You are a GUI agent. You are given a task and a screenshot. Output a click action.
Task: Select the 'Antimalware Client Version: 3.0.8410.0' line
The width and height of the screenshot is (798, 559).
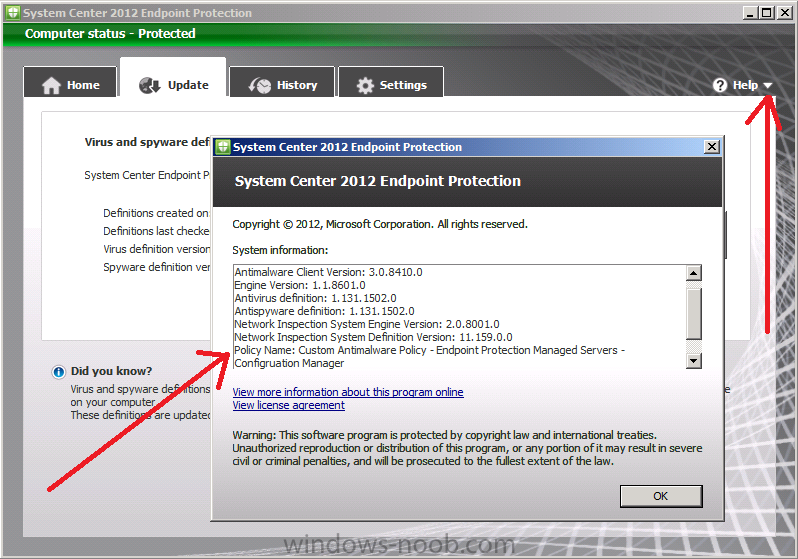[328, 272]
